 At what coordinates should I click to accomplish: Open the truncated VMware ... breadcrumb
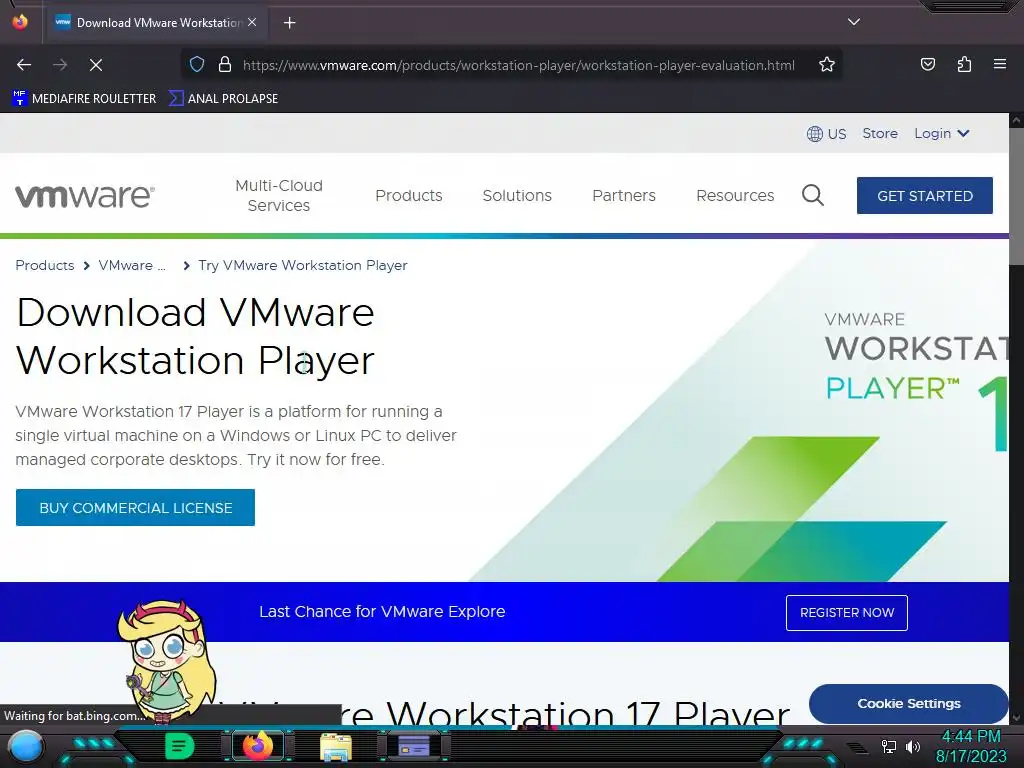[132, 265]
